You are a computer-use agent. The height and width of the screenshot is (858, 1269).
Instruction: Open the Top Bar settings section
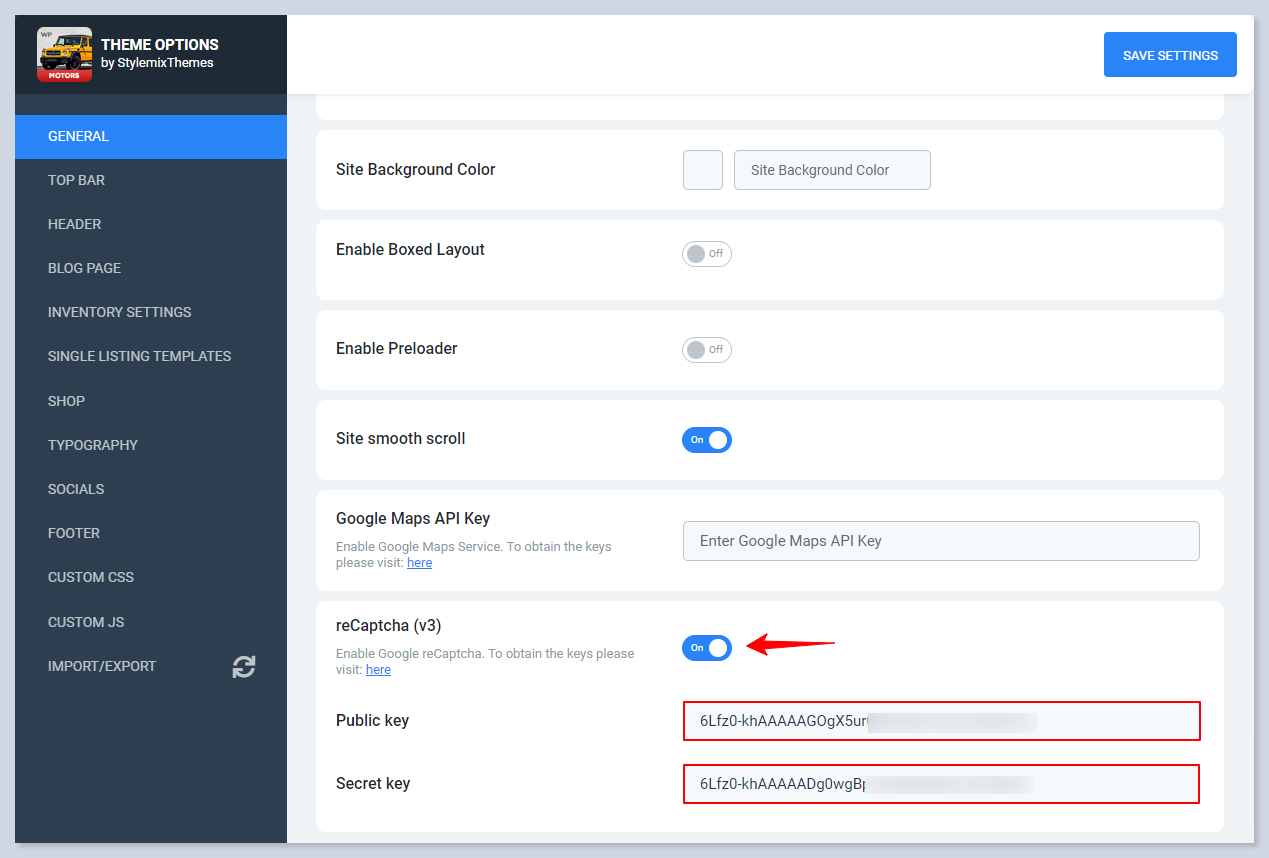[76, 180]
